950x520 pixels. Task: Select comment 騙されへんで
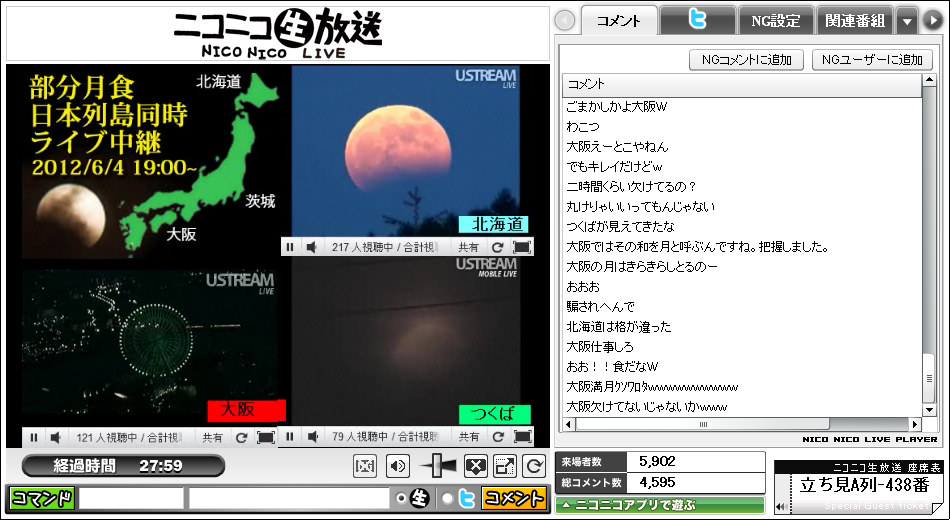[600, 307]
